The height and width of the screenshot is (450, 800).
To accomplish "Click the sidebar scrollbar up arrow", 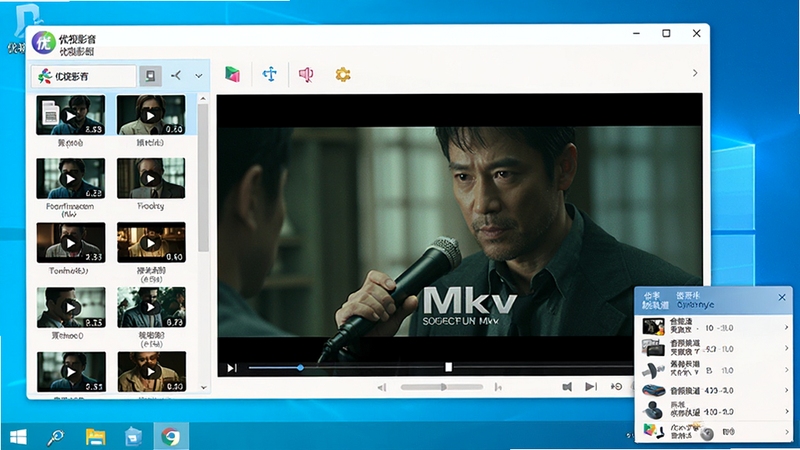I will [x=203, y=98].
